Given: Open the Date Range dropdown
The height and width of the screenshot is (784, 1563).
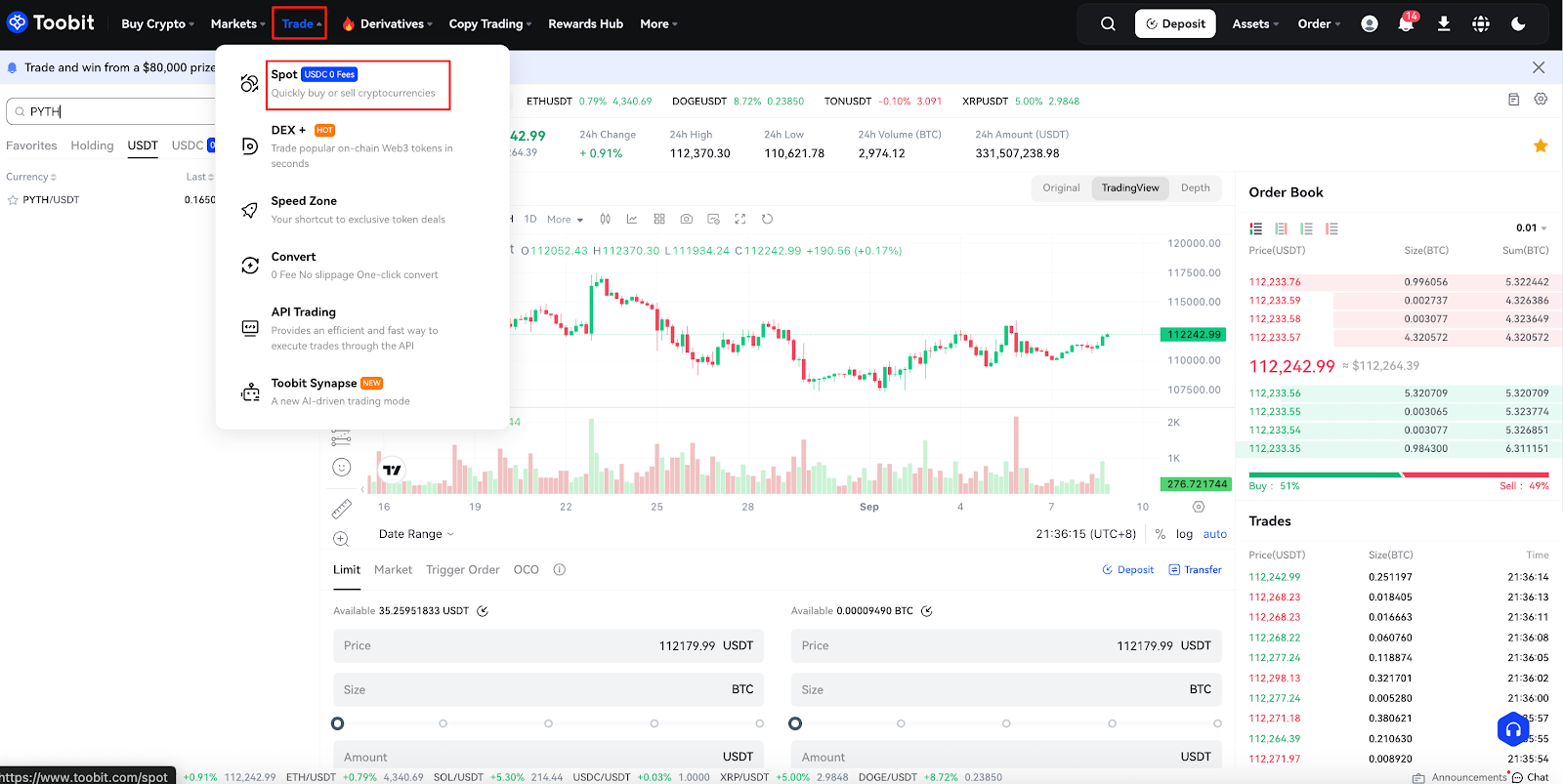Looking at the screenshot, I should [416, 534].
